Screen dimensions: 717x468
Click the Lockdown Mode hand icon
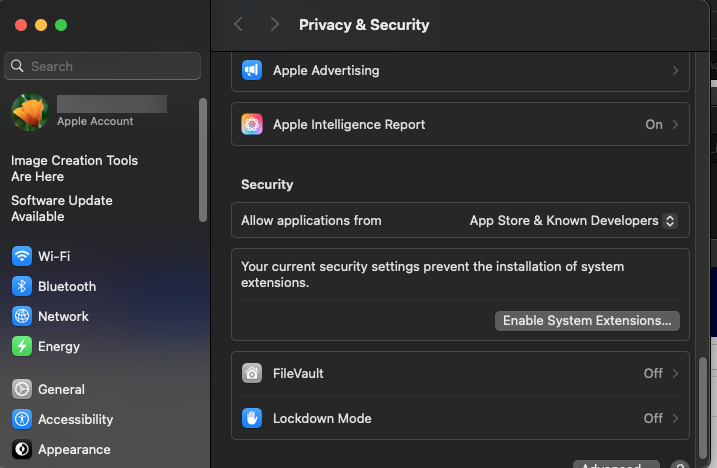point(252,418)
